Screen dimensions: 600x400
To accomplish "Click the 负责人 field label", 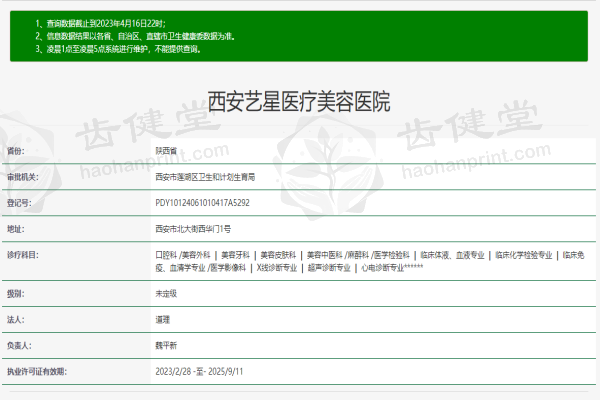I will click(19, 346).
